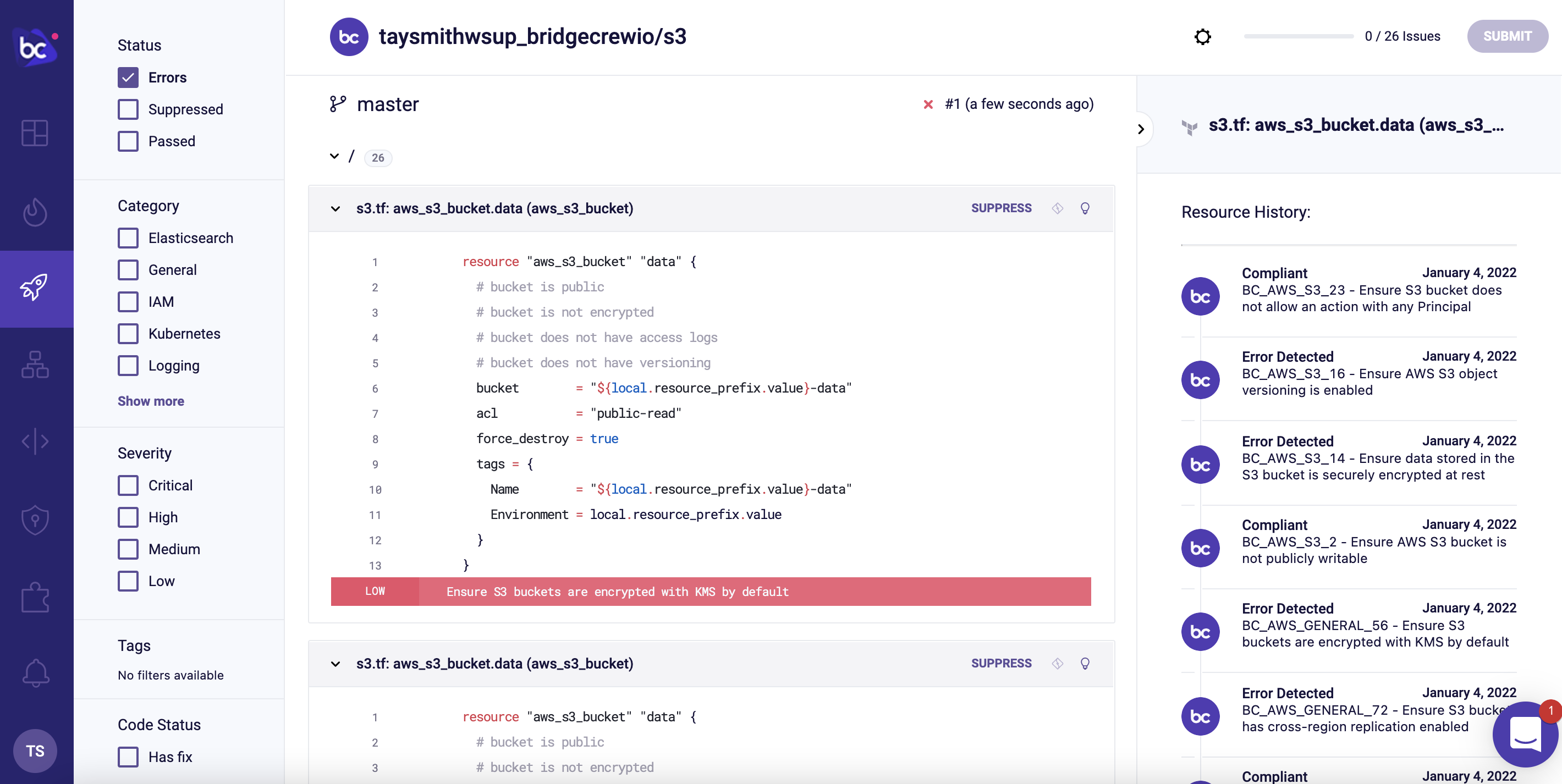This screenshot has height=784, width=1562.
Task: Click the LOW severity KMS encryption error bar
Action: click(x=711, y=591)
